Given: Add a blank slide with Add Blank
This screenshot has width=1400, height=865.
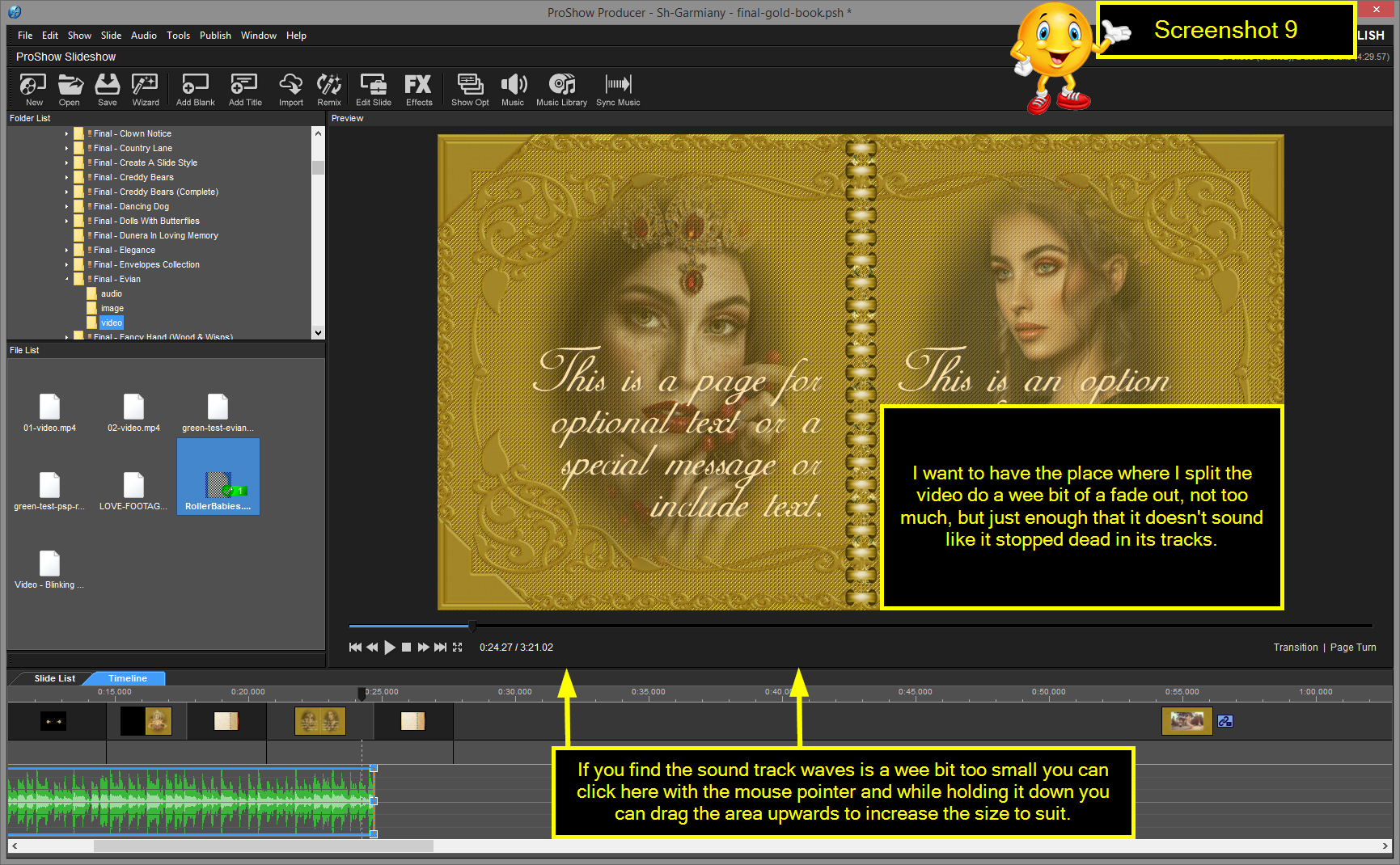Looking at the screenshot, I should click(196, 89).
